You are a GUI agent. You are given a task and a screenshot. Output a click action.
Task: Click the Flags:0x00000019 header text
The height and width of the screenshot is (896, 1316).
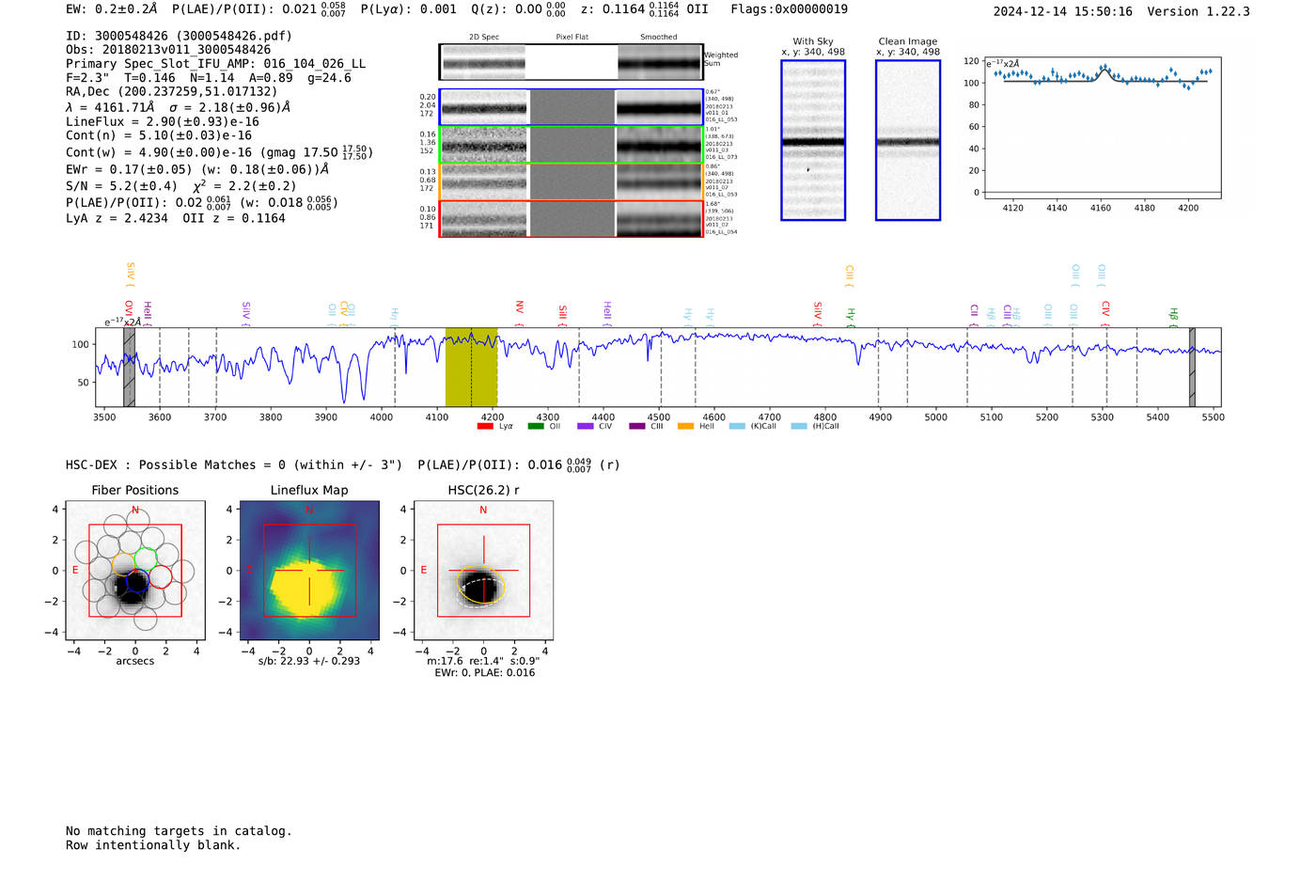click(x=789, y=9)
